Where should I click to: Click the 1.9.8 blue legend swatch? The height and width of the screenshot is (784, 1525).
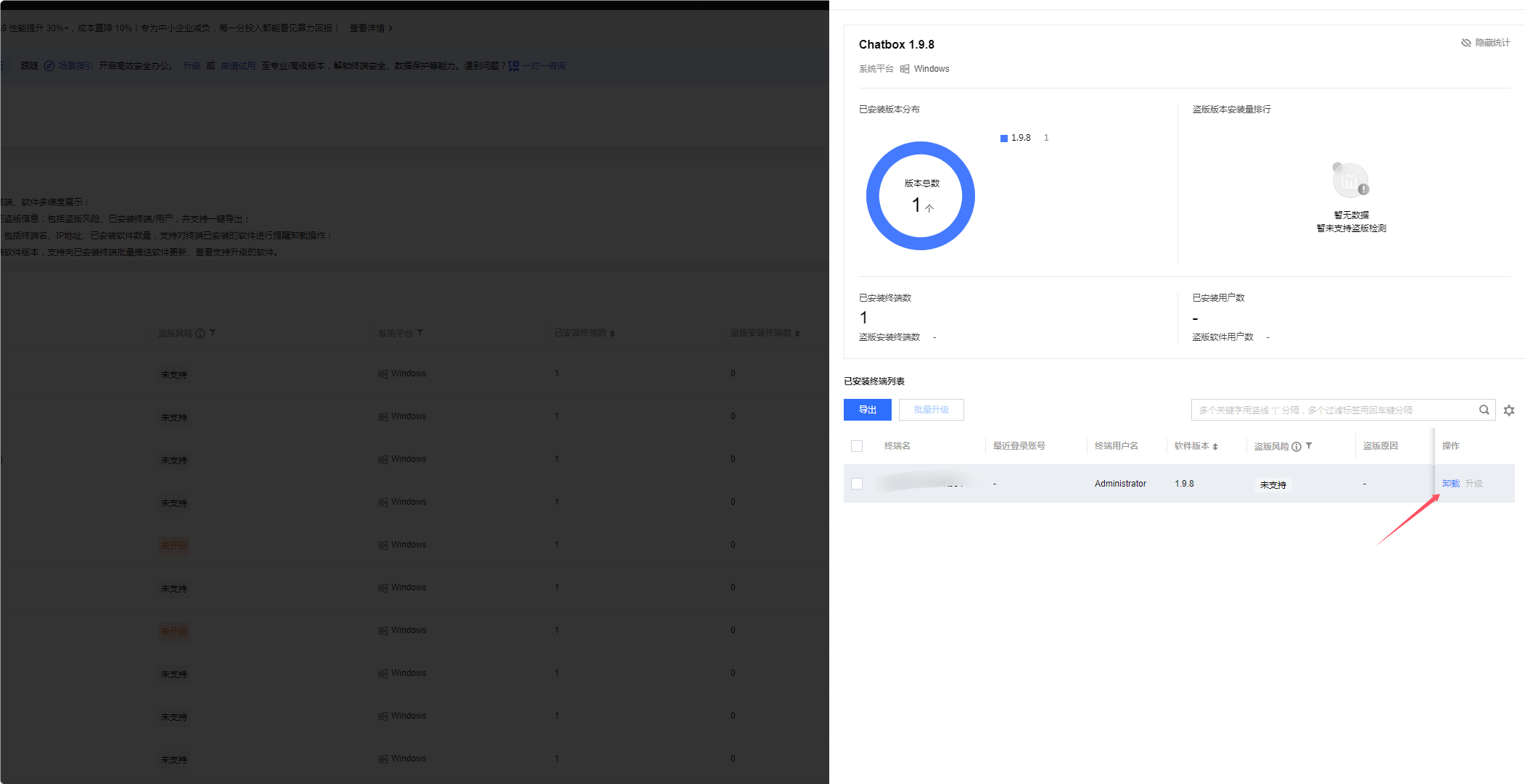pos(1004,139)
